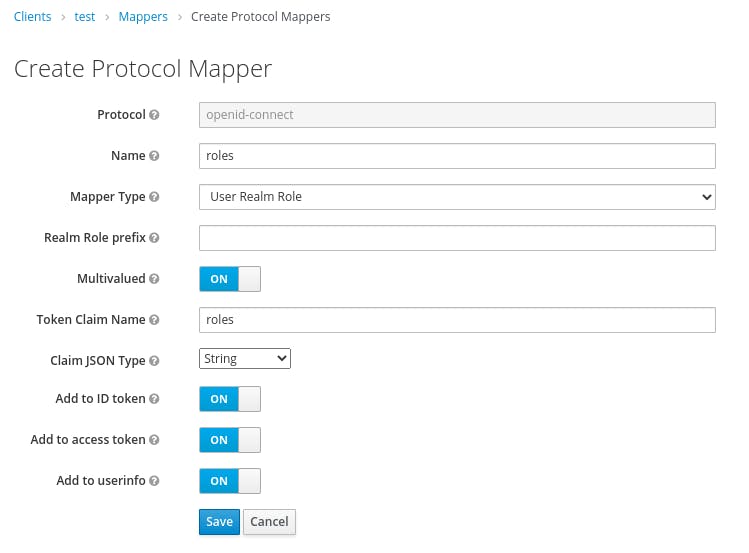The height and width of the screenshot is (553, 749).
Task: Click the Multivalued help icon
Action: point(154,279)
